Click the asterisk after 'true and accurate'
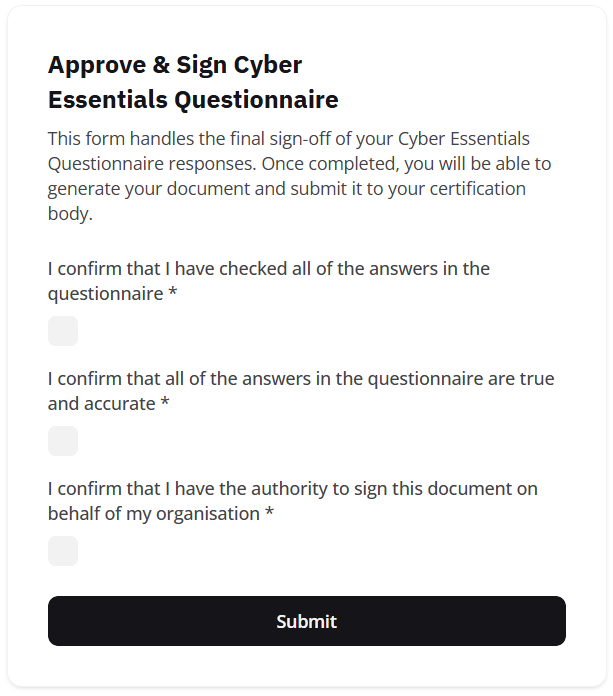This screenshot has height=696, width=613. (x=165, y=405)
